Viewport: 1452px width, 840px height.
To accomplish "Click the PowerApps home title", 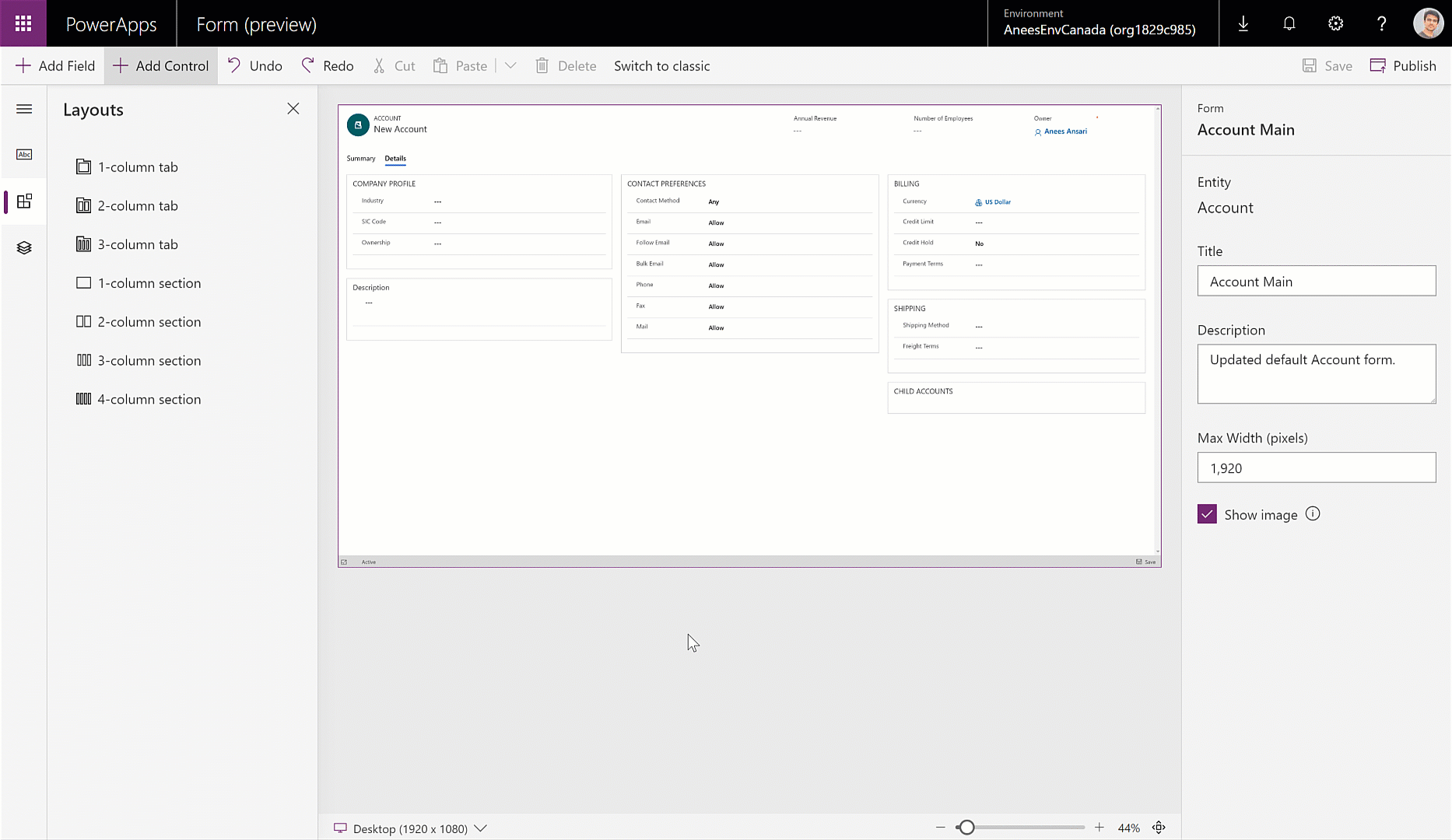I will (x=111, y=24).
